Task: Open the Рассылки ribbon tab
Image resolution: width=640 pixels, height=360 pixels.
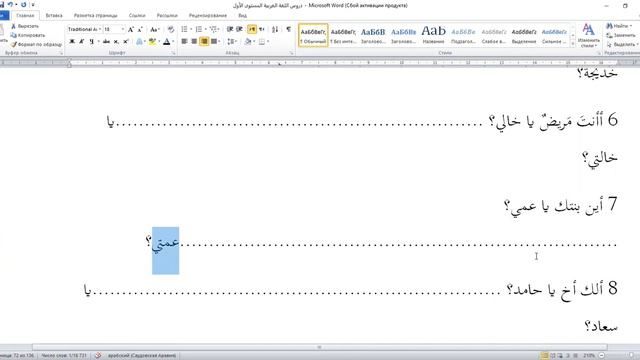Action: click(167, 16)
